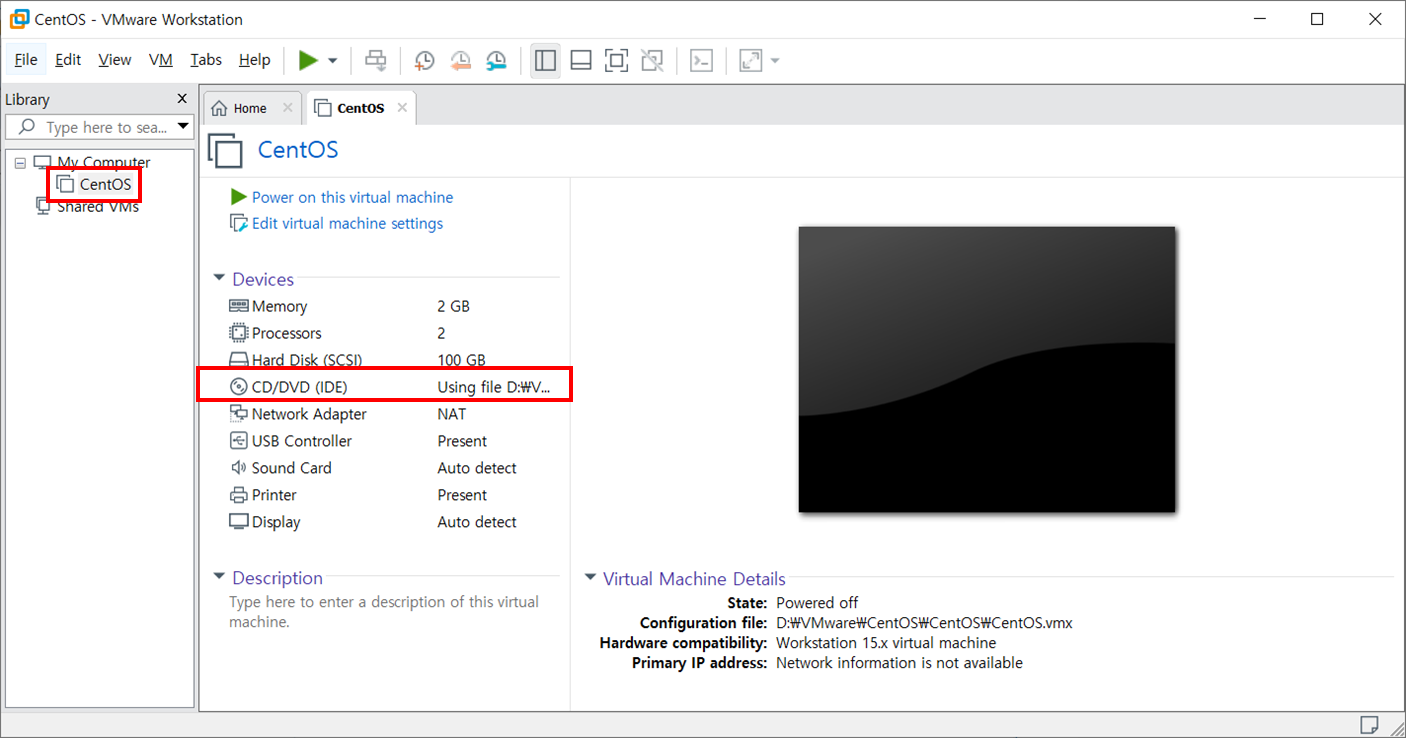Collapse the Virtual Machine Details section
This screenshot has height=738, width=1406.
coord(590,578)
